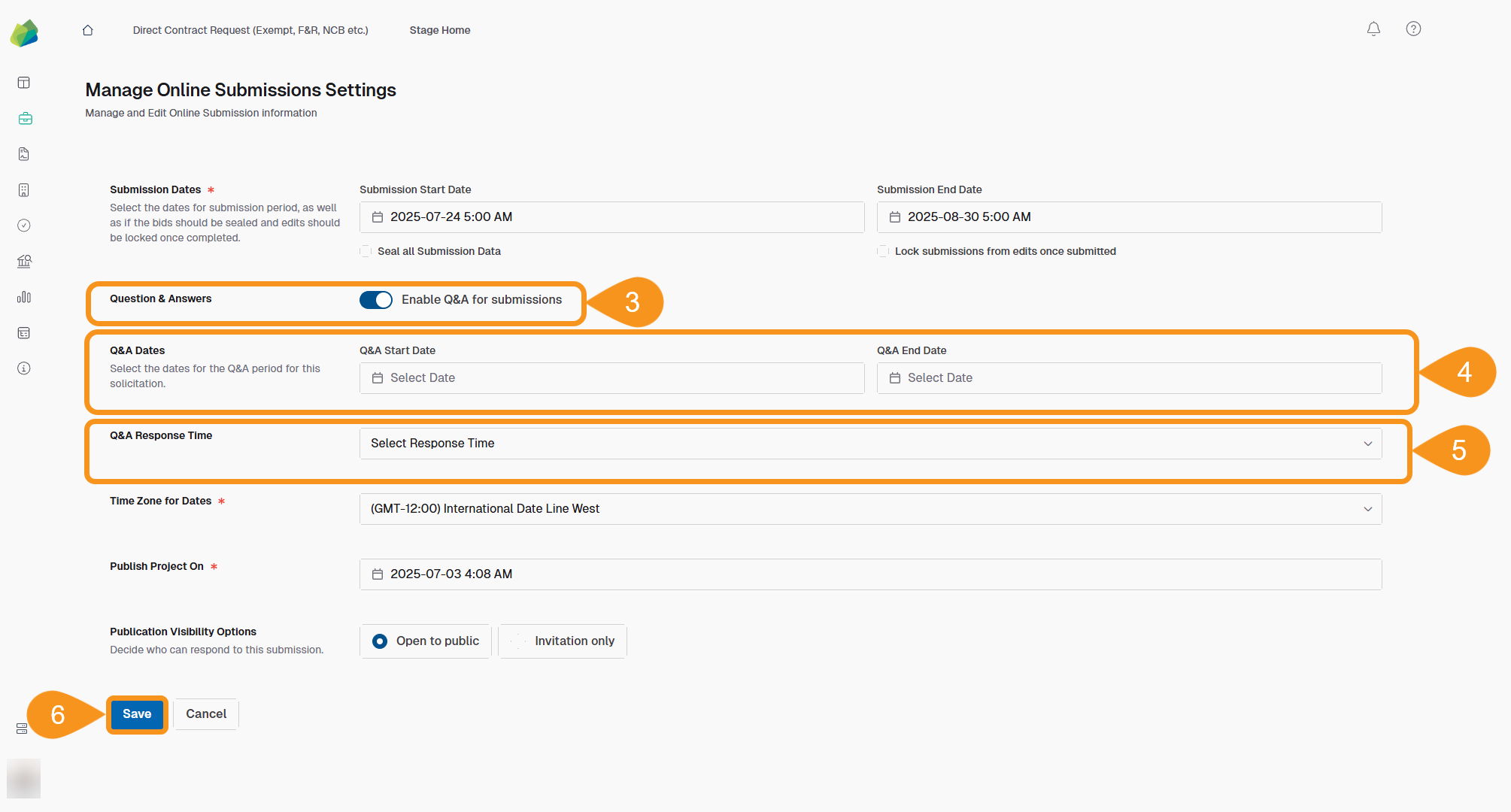Open the Time Zone for Dates dropdown
1511x812 pixels.
tap(869, 508)
